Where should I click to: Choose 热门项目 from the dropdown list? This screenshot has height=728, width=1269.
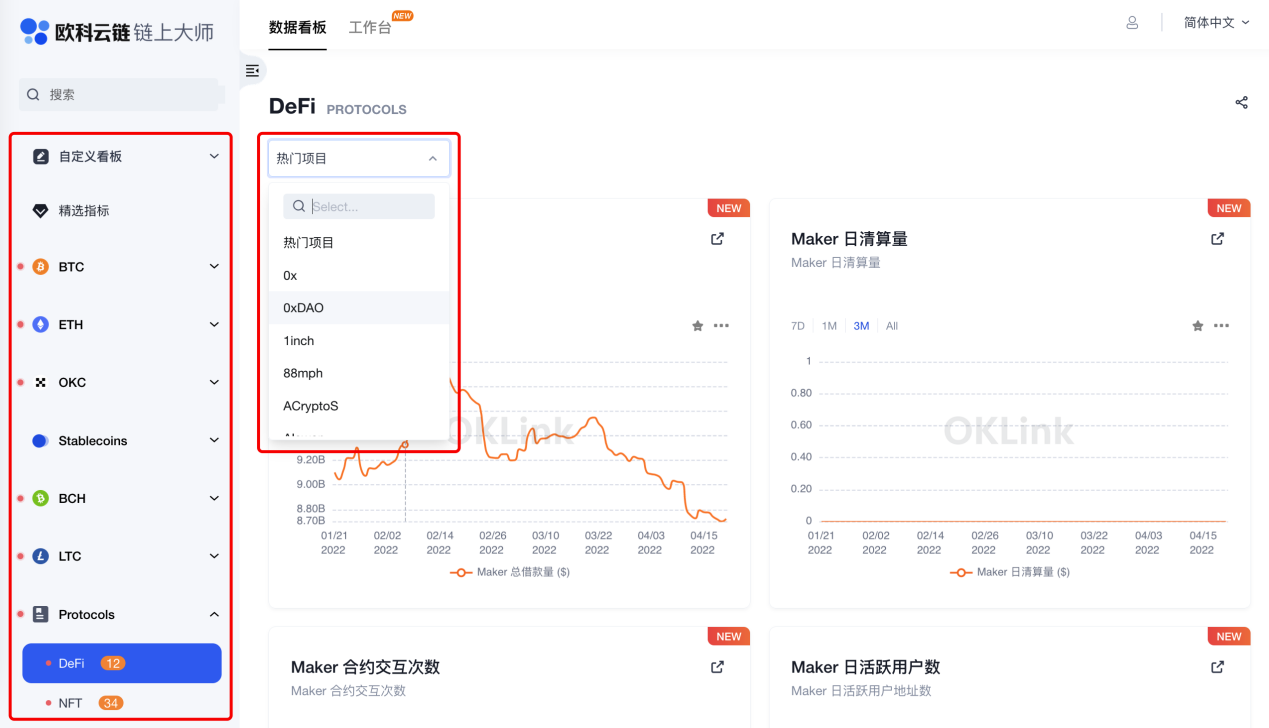click(x=359, y=243)
